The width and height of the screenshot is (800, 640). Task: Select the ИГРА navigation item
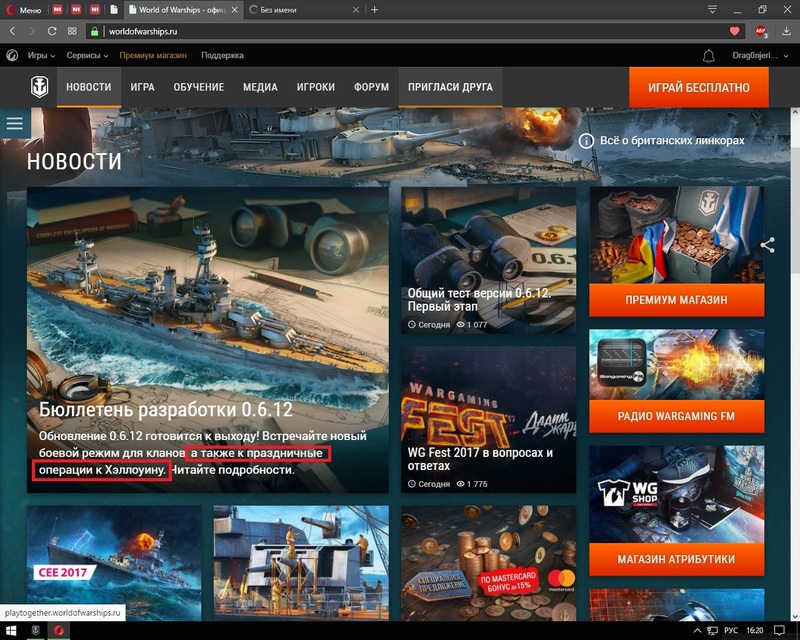tap(142, 87)
